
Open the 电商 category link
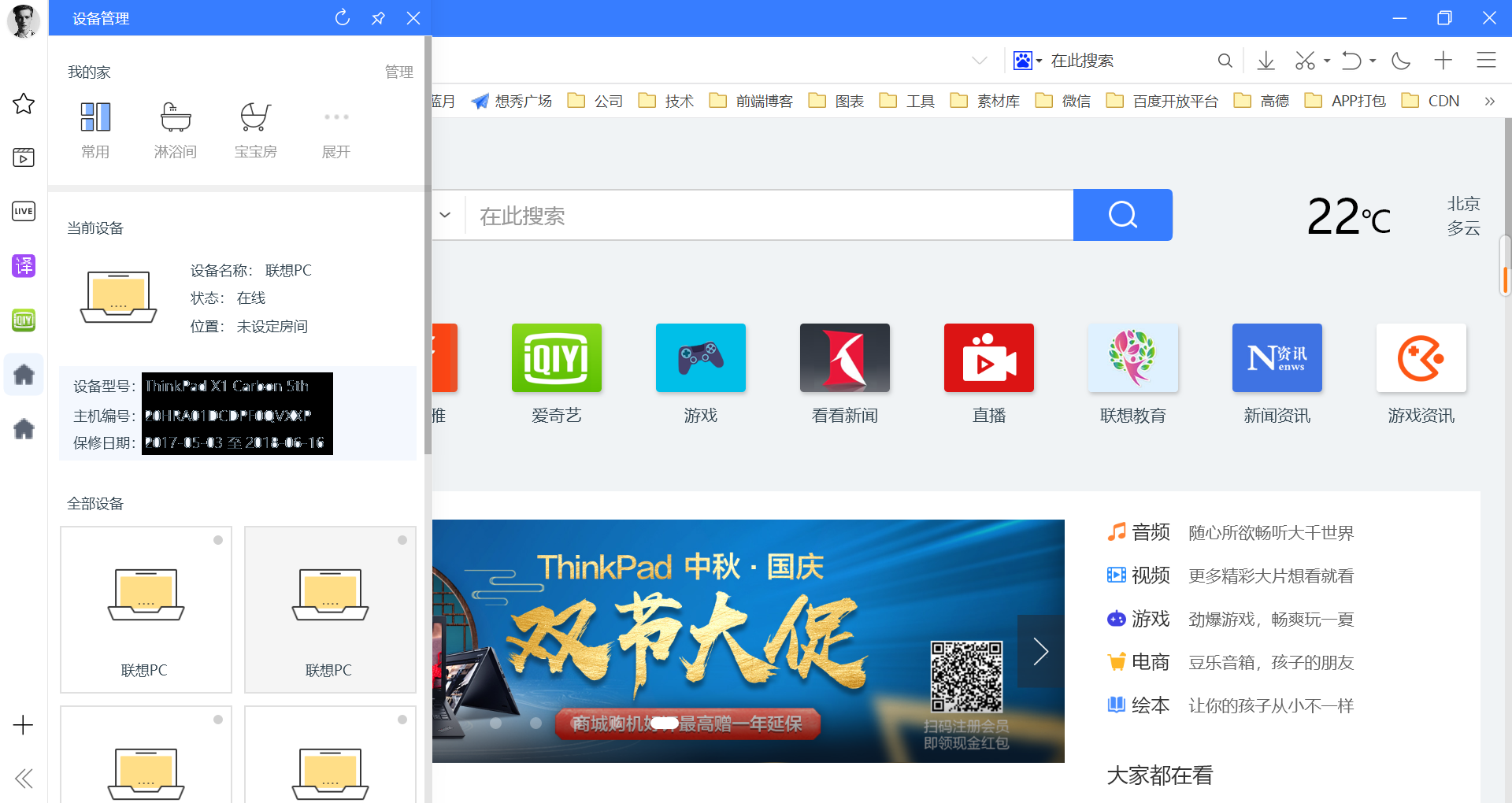(x=1139, y=662)
